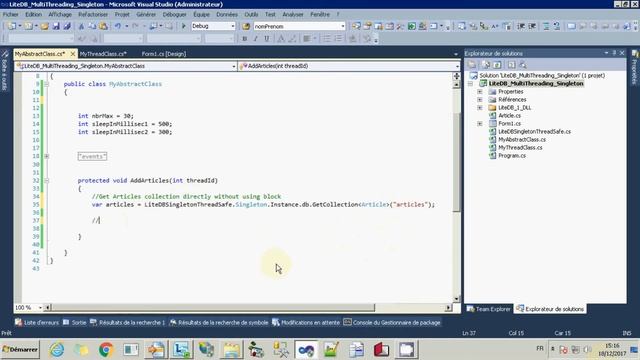Image resolution: width=640 pixels, height=360 pixels.
Task: Collapse the AddArticles method outline on line 32
Action: coord(47,180)
